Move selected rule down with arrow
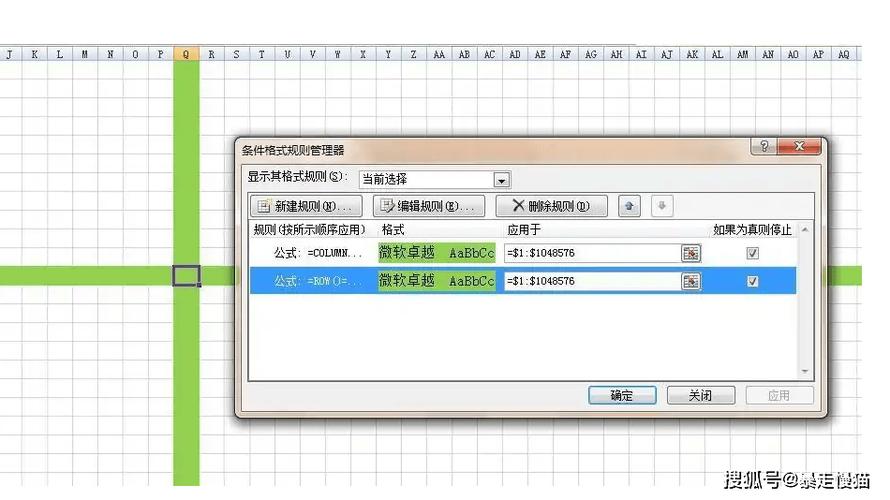Viewport: 890px width, 500px height. (x=662, y=206)
